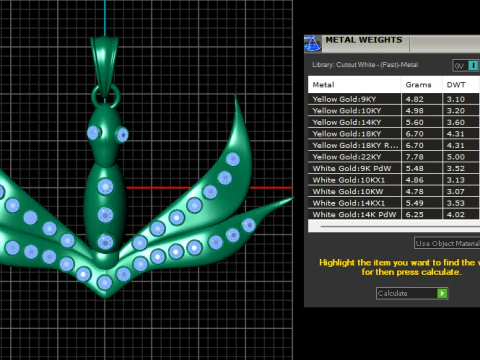Screen dimensions: 480x360
Task: Click the Metal Weights scale icon
Action: (x=313, y=44)
